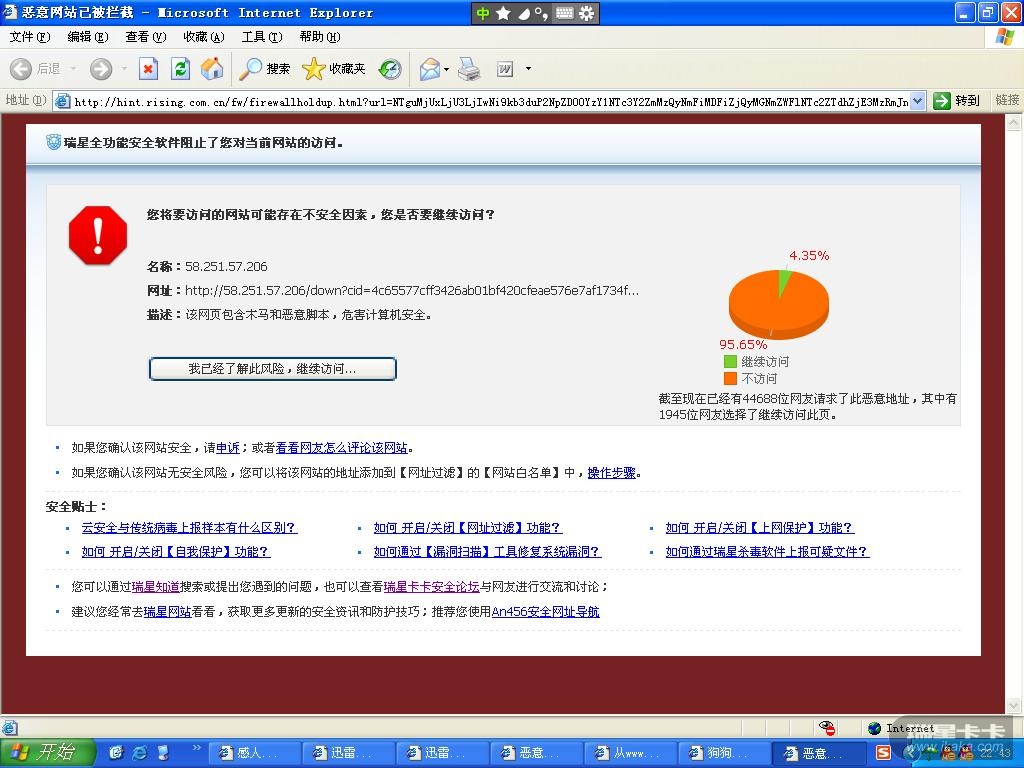Open the 操作步骤 link
This screenshot has width=1024, height=768.
pyautogui.click(x=612, y=473)
